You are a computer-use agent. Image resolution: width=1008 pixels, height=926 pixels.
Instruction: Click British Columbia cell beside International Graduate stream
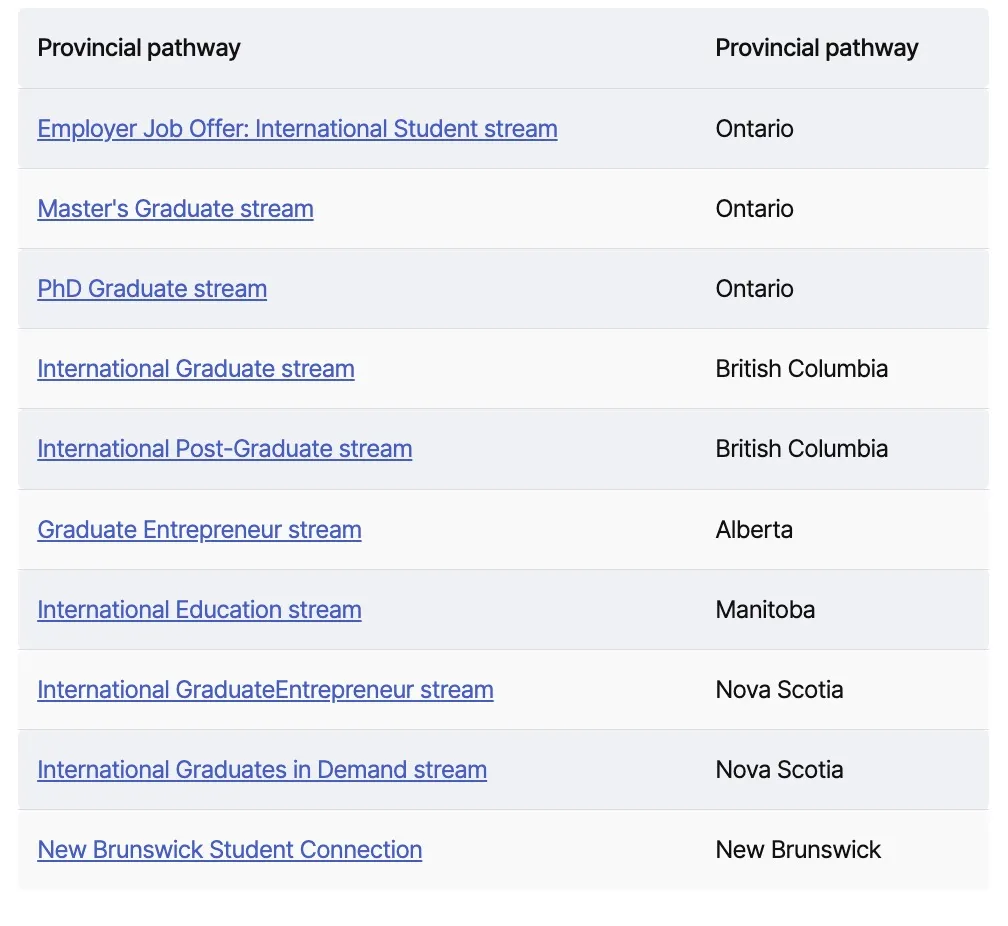pos(801,369)
